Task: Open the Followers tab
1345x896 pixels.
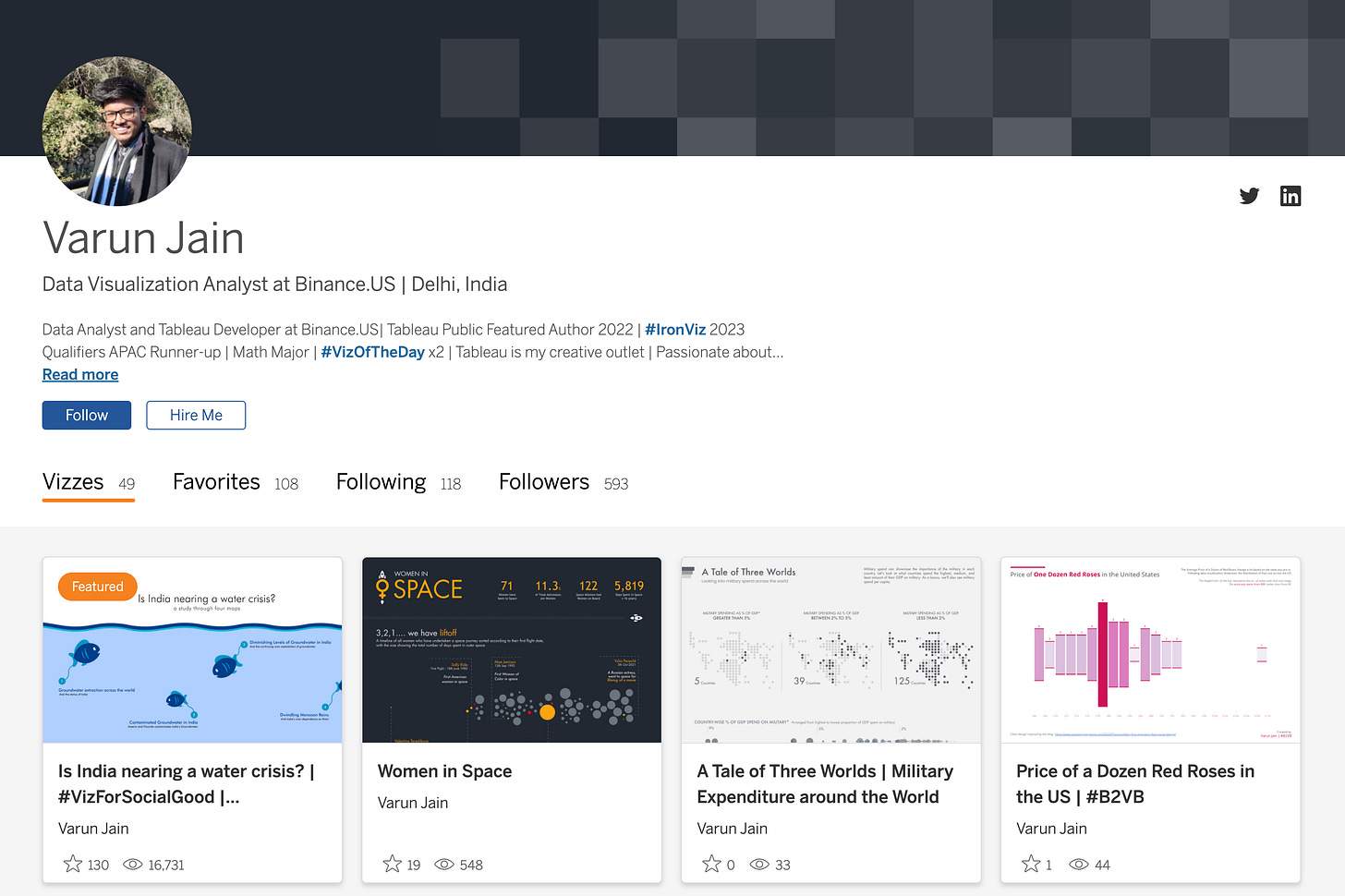Action: pyautogui.click(x=544, y=481)
